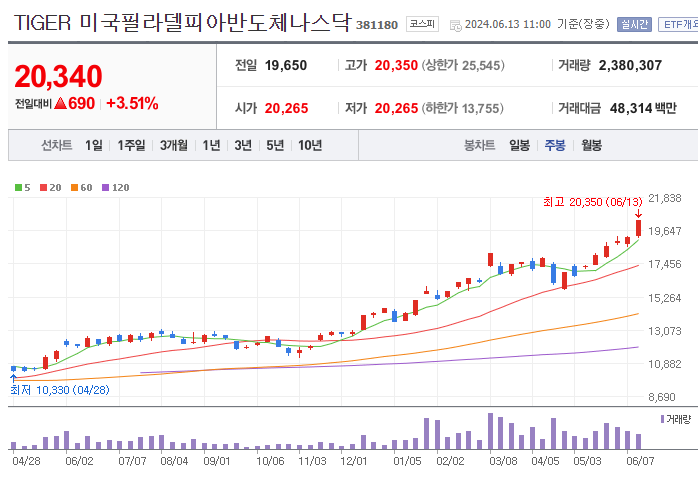Click the 12/01 date axis label
This screenshot has width=698, height=479.
pos(354,461)
